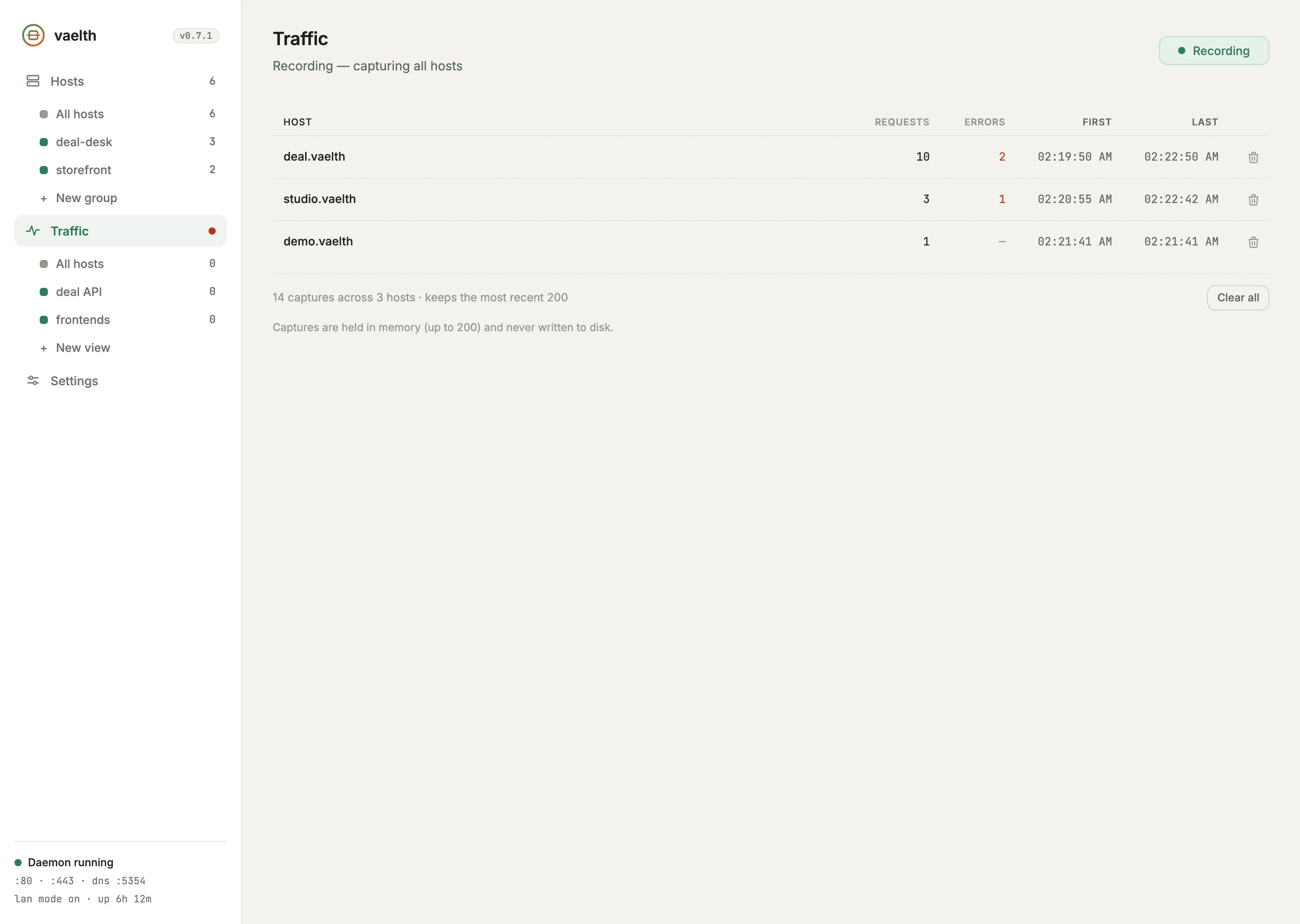The height and width of the screenshot is (924, 1300).
Task: Open the frontends traffic view
Action: pyautogui.click(x=127, y=319)
